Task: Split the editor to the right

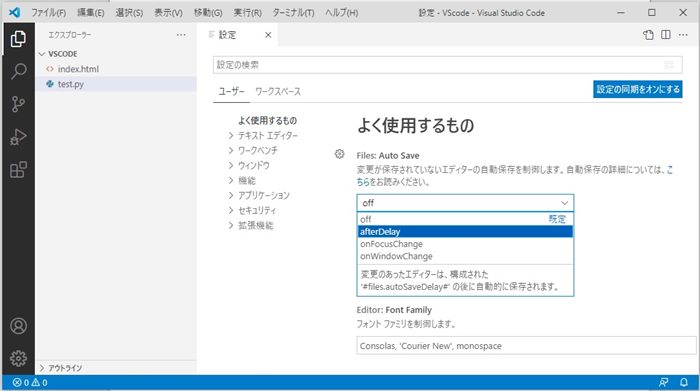Action: [x=666, y=35]
